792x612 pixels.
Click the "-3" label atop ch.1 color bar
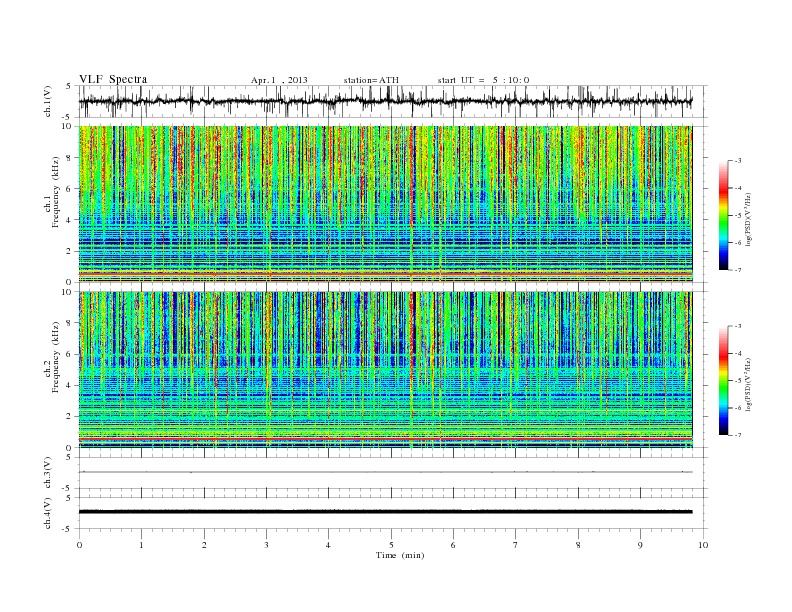tap(738, 161)
